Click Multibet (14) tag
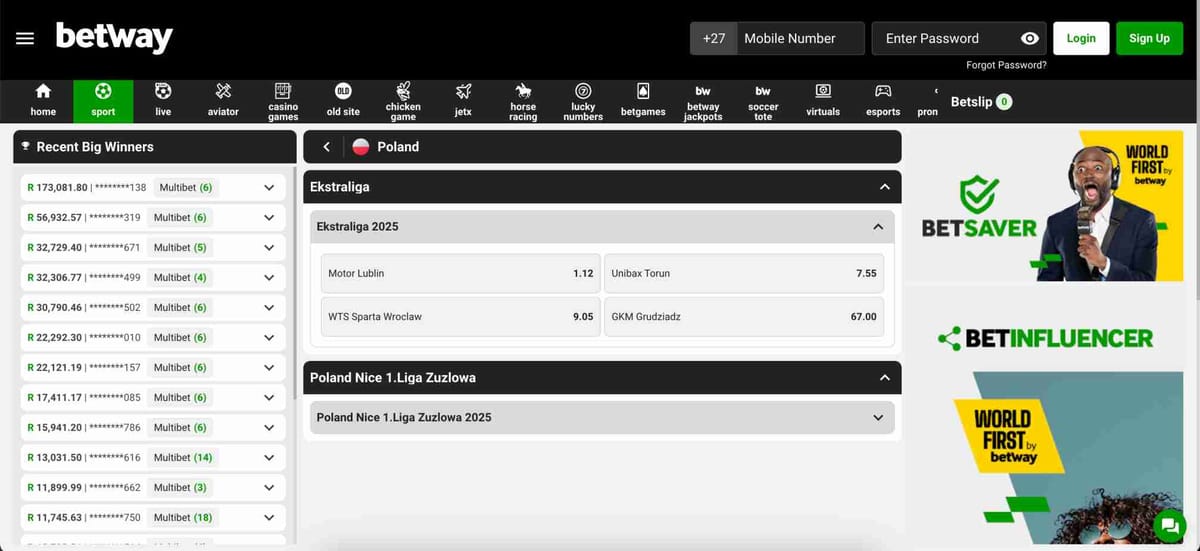This screenshot has height=551, width=1200. click(183, 457)
